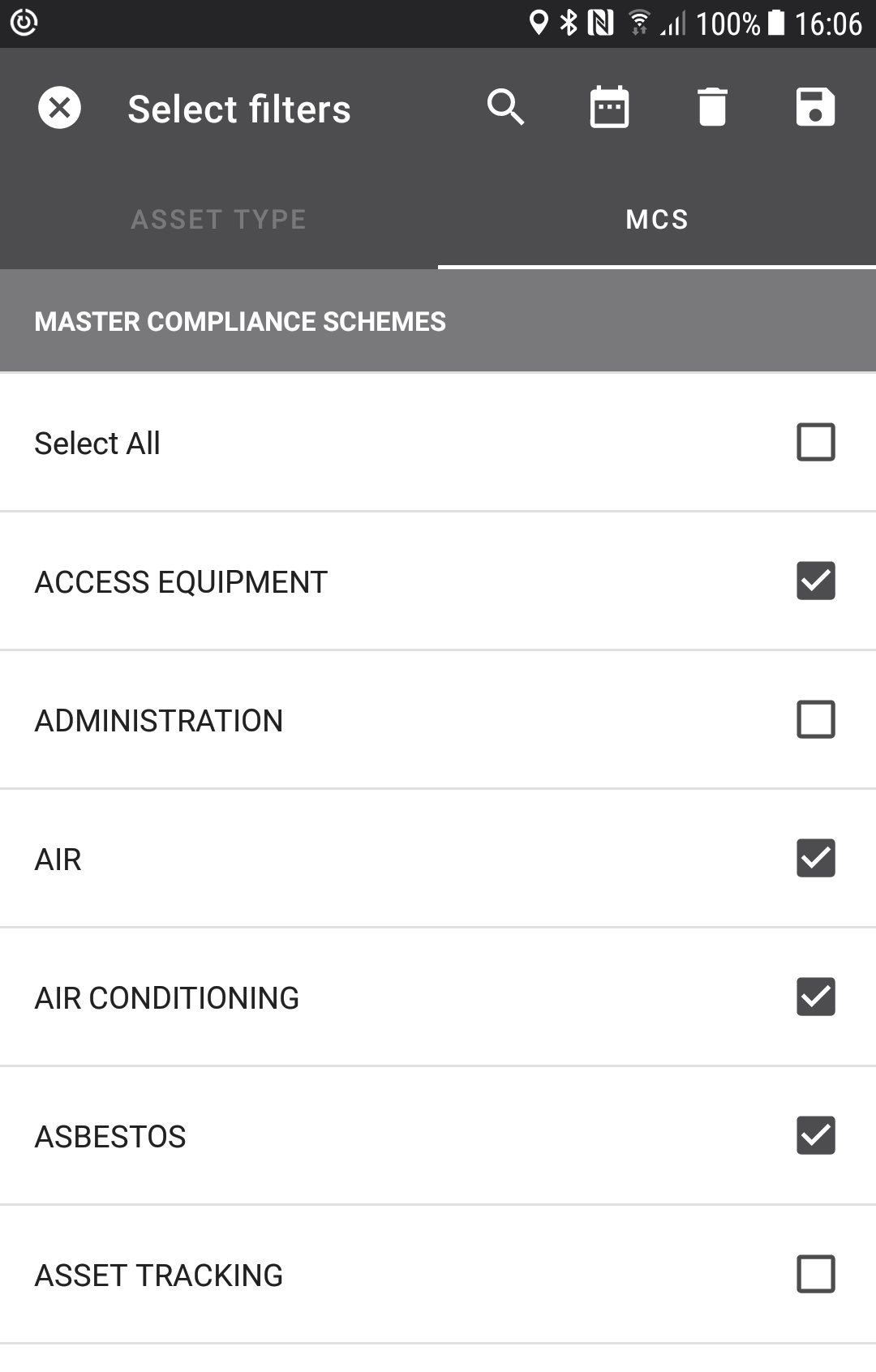Tap the Bluetooth status bar icon
876x1372 pixels.
[x=569, y=23]
